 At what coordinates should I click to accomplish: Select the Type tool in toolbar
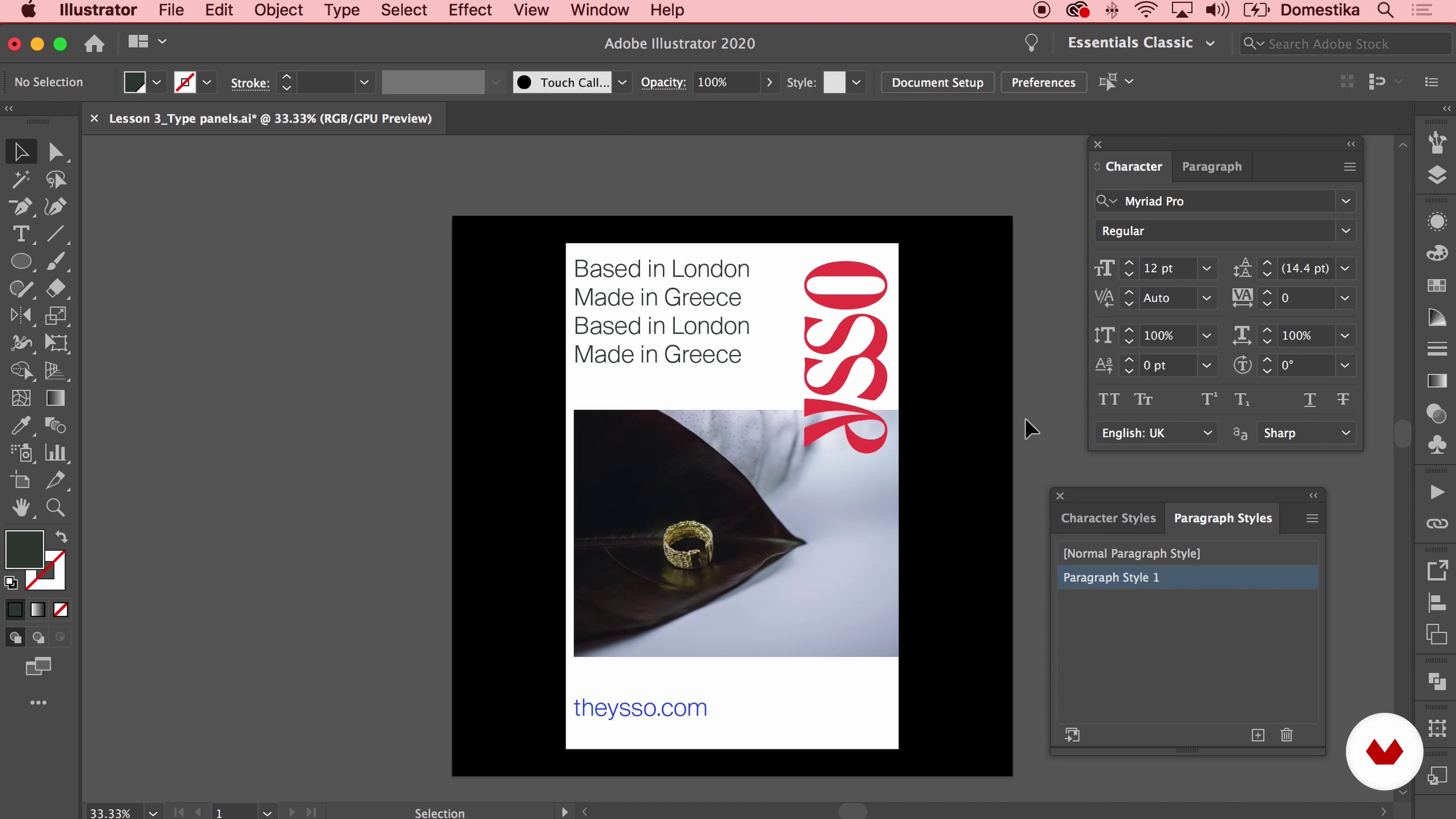[20, 234]
